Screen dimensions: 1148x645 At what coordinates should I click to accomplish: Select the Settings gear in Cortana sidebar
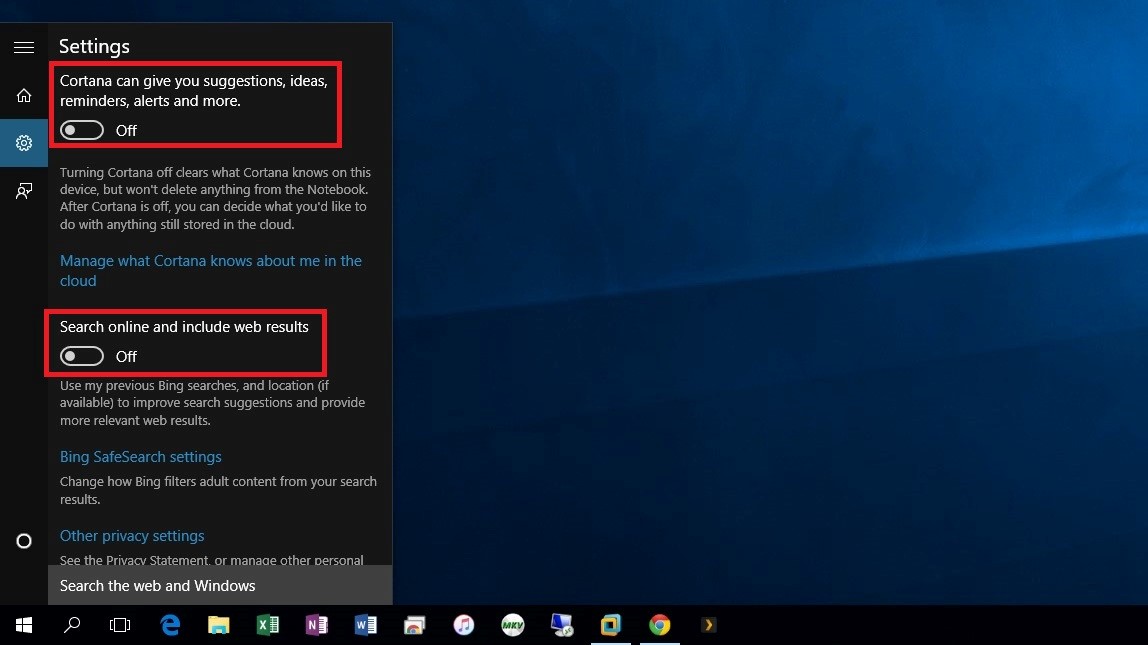pyautogui.click(x=23, y=143)
